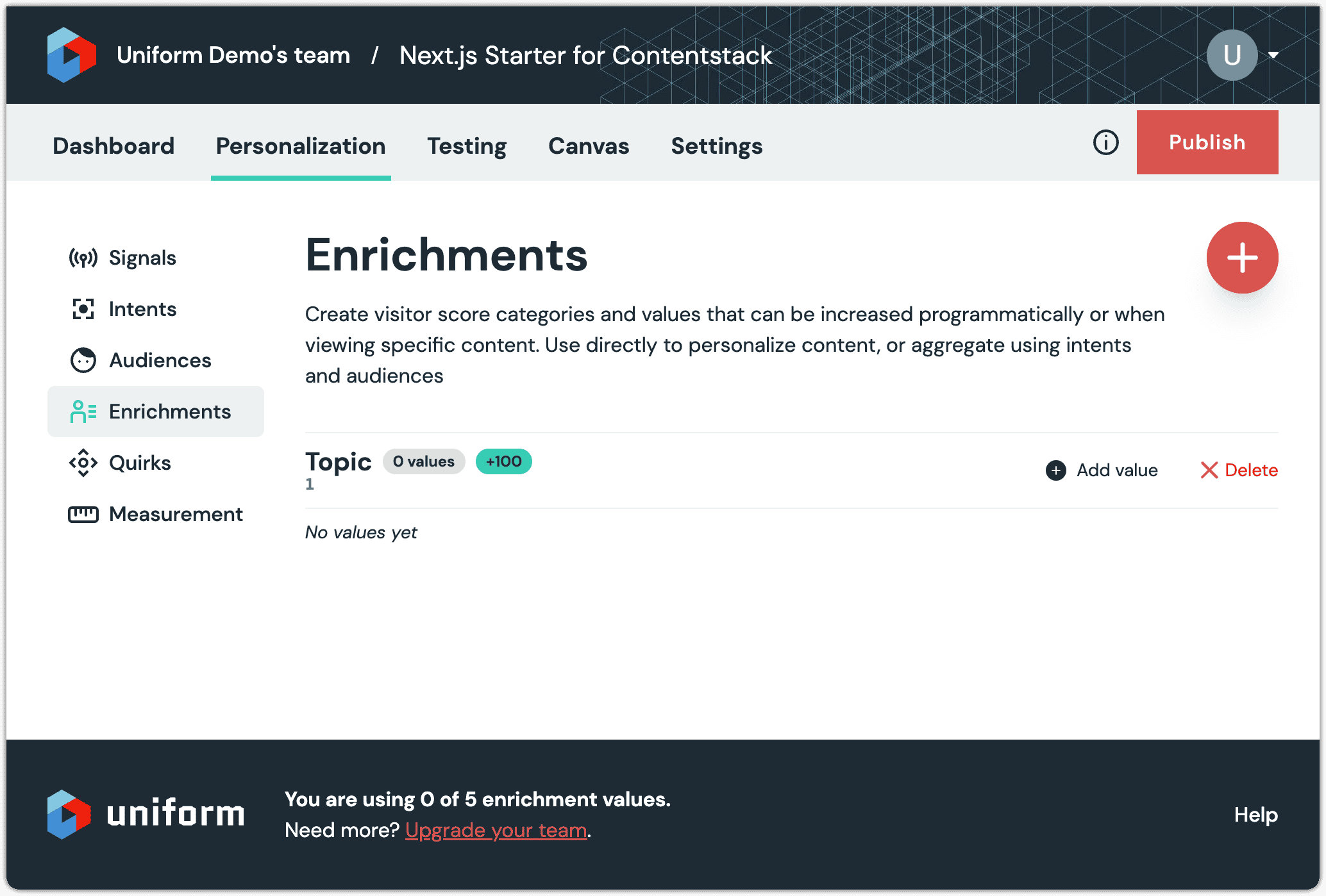Click the red plus button to add enrichment

[1242, 257]
